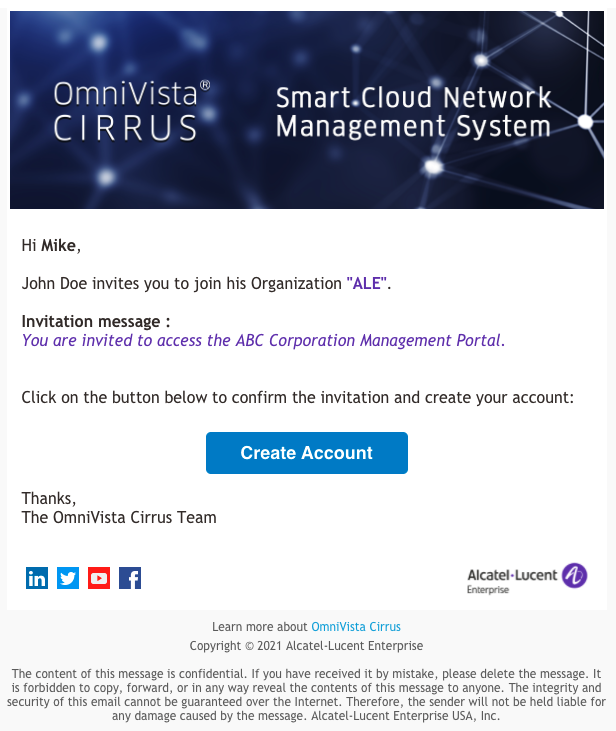The height and width of the screenshot is (731, 616).
Task: Open the red YouTube icon
Action: [99, 578]
